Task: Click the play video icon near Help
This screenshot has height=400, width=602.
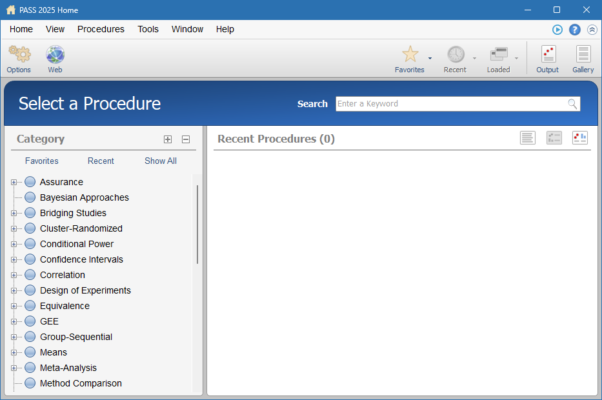Action: pos(558,30)
